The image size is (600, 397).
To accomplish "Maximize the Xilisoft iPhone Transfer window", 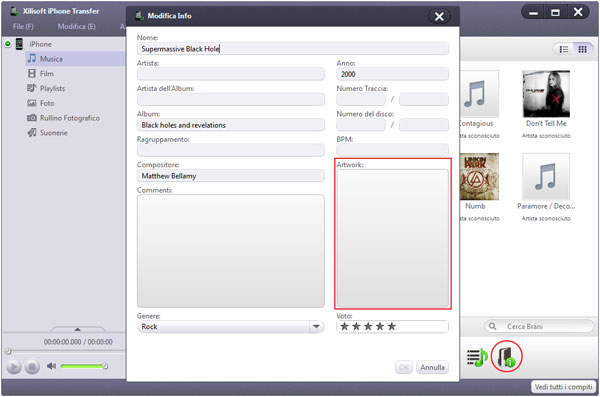I will pos(555,13).
